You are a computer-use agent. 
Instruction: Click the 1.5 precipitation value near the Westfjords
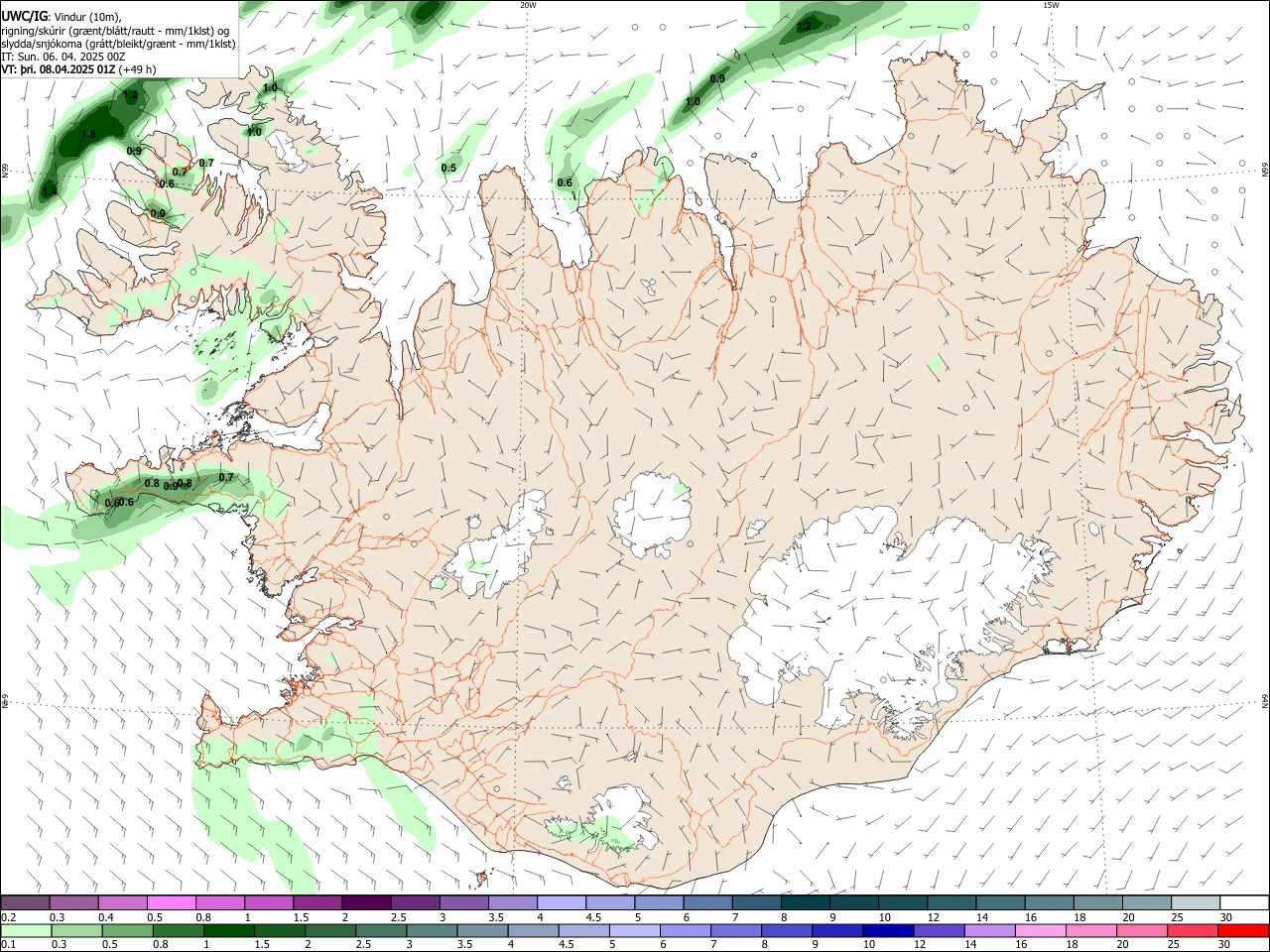click(x=88, y=135)
